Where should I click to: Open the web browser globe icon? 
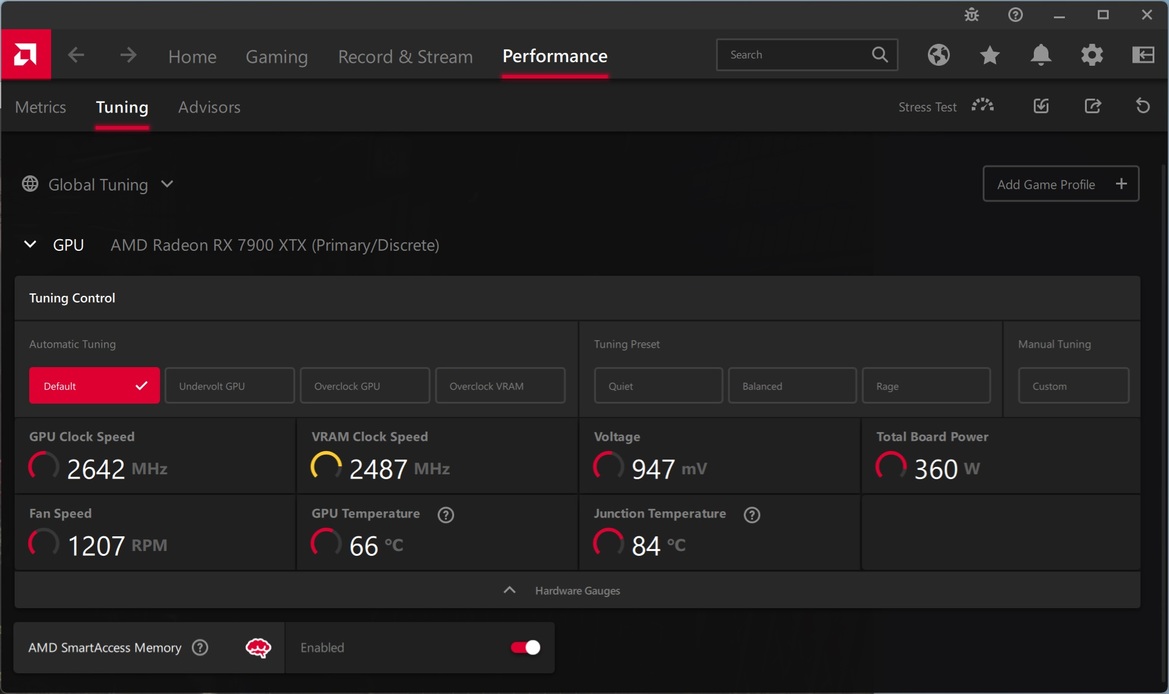(939, 54)
